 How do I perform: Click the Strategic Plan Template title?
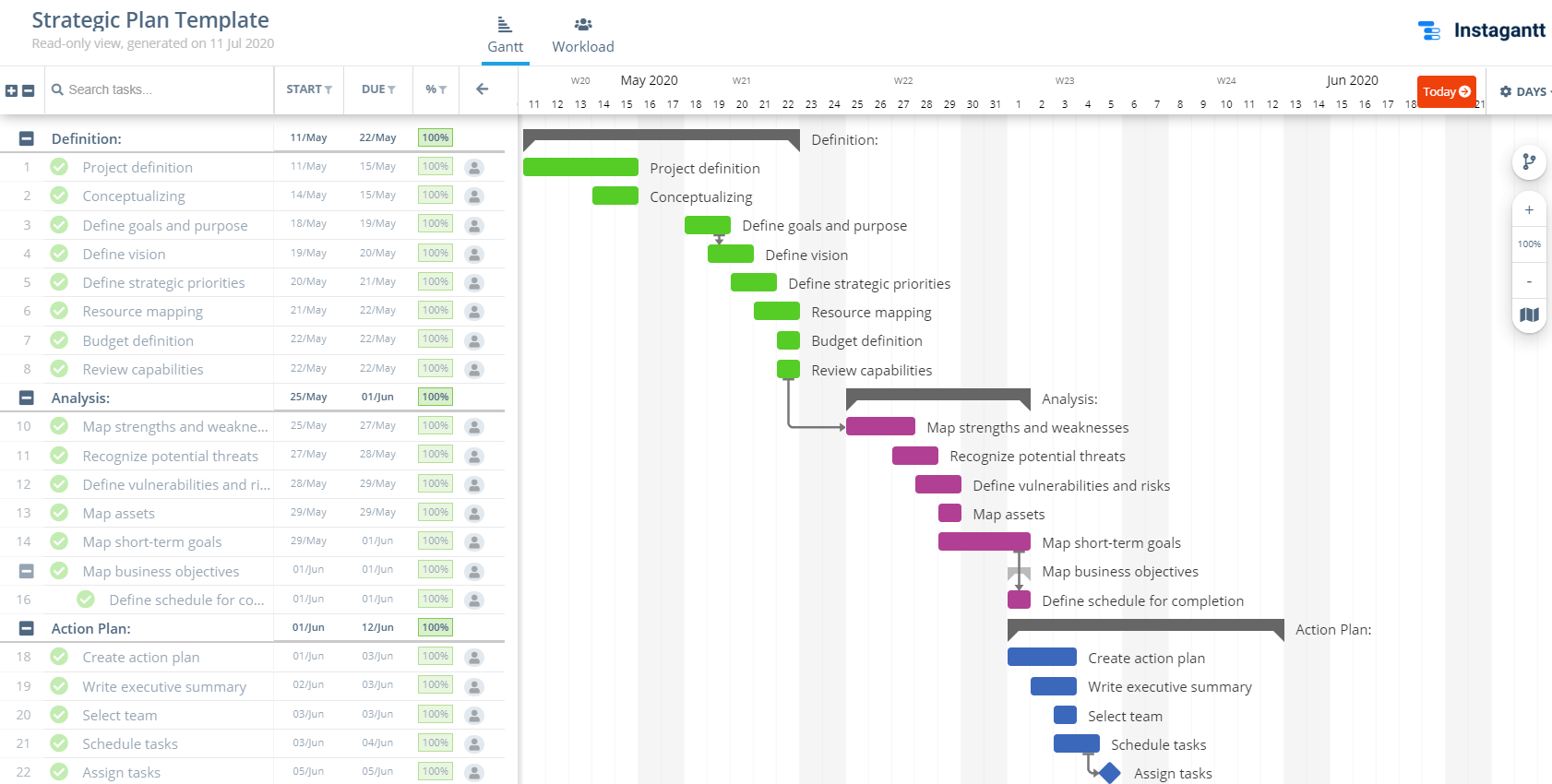(150, 20)
